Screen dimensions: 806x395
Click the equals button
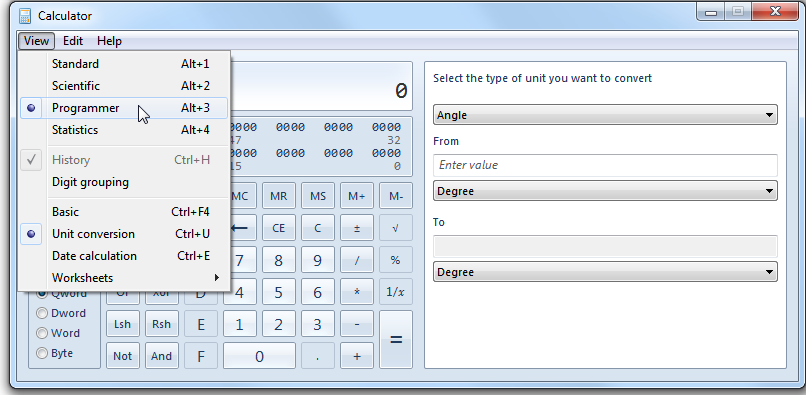pyautogui.click(x=396, y=339)
